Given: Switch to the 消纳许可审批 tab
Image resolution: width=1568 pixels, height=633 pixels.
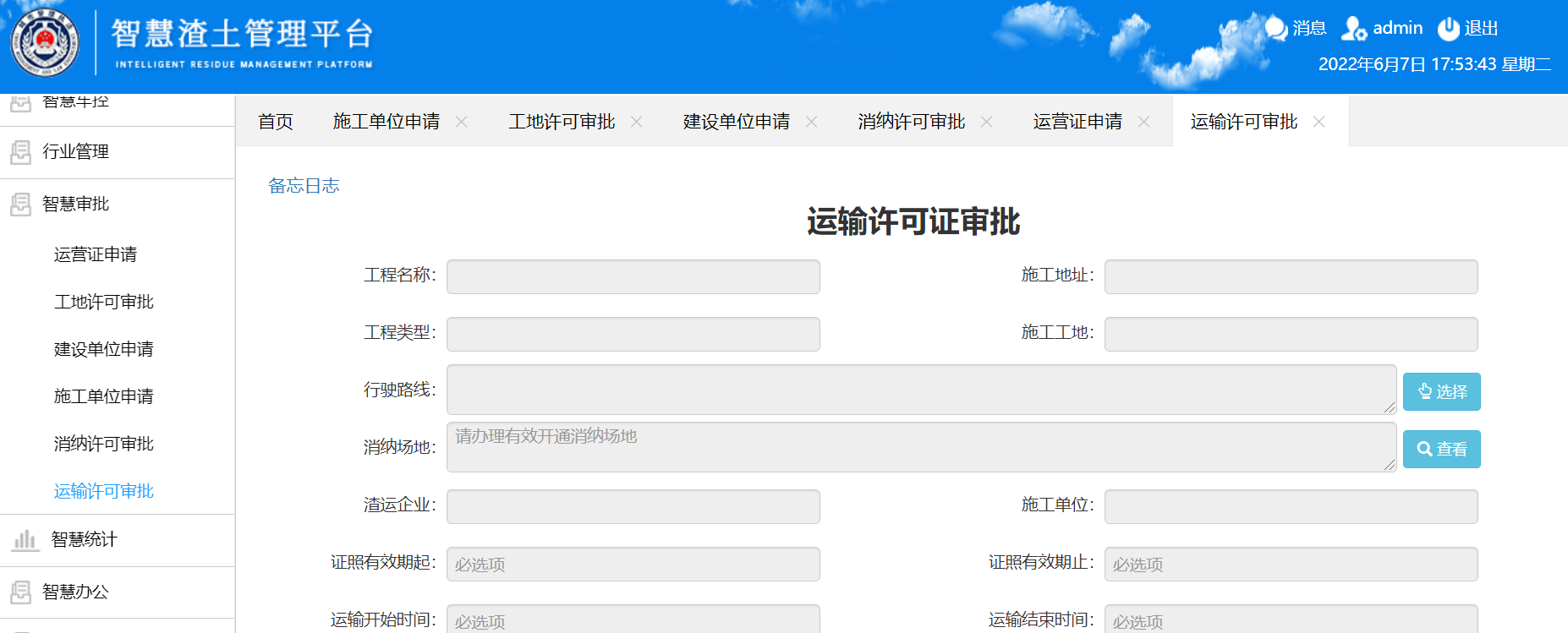Looking at the screenshot, I should [911, 122].
